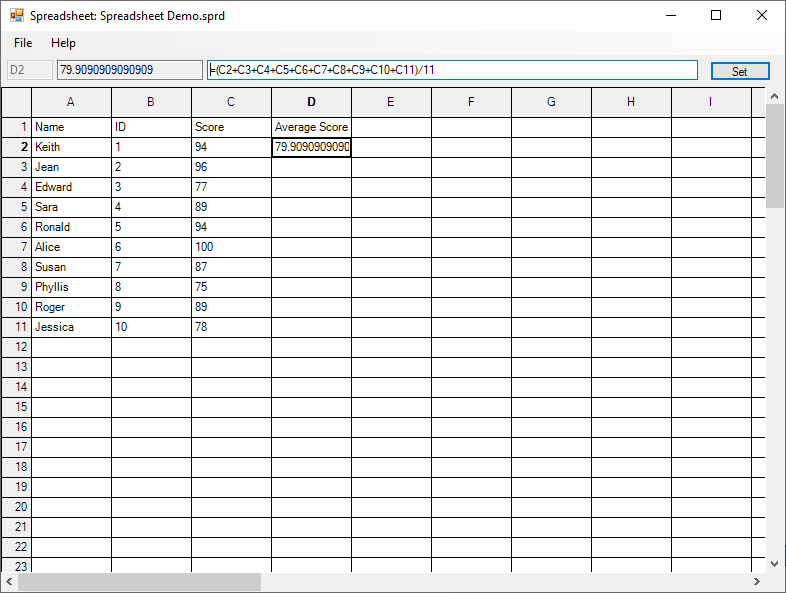This screenshot has height=593, width=786.
Task: Select the cell containing Alice
Action: pos(71,248)
